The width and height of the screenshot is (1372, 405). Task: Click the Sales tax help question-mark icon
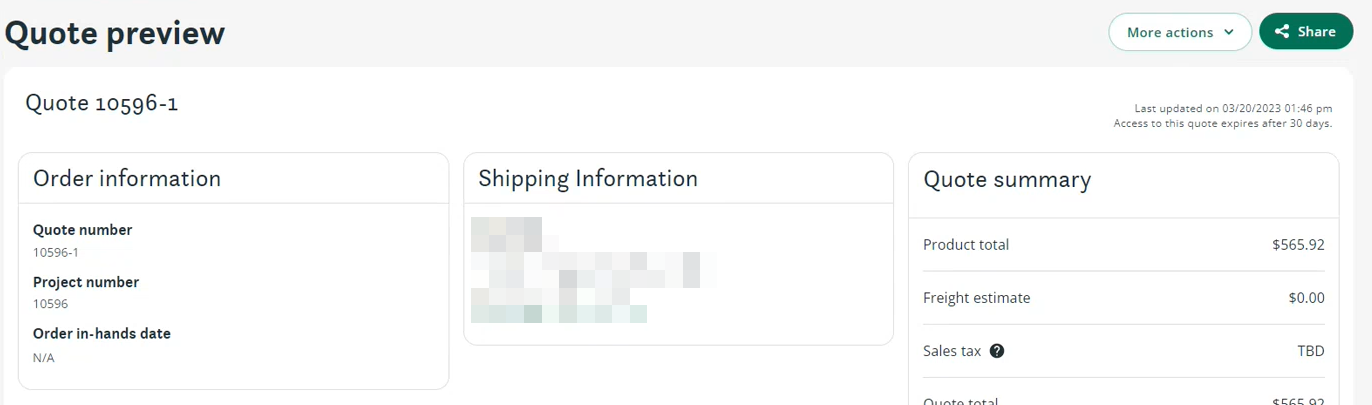point(997,351)
